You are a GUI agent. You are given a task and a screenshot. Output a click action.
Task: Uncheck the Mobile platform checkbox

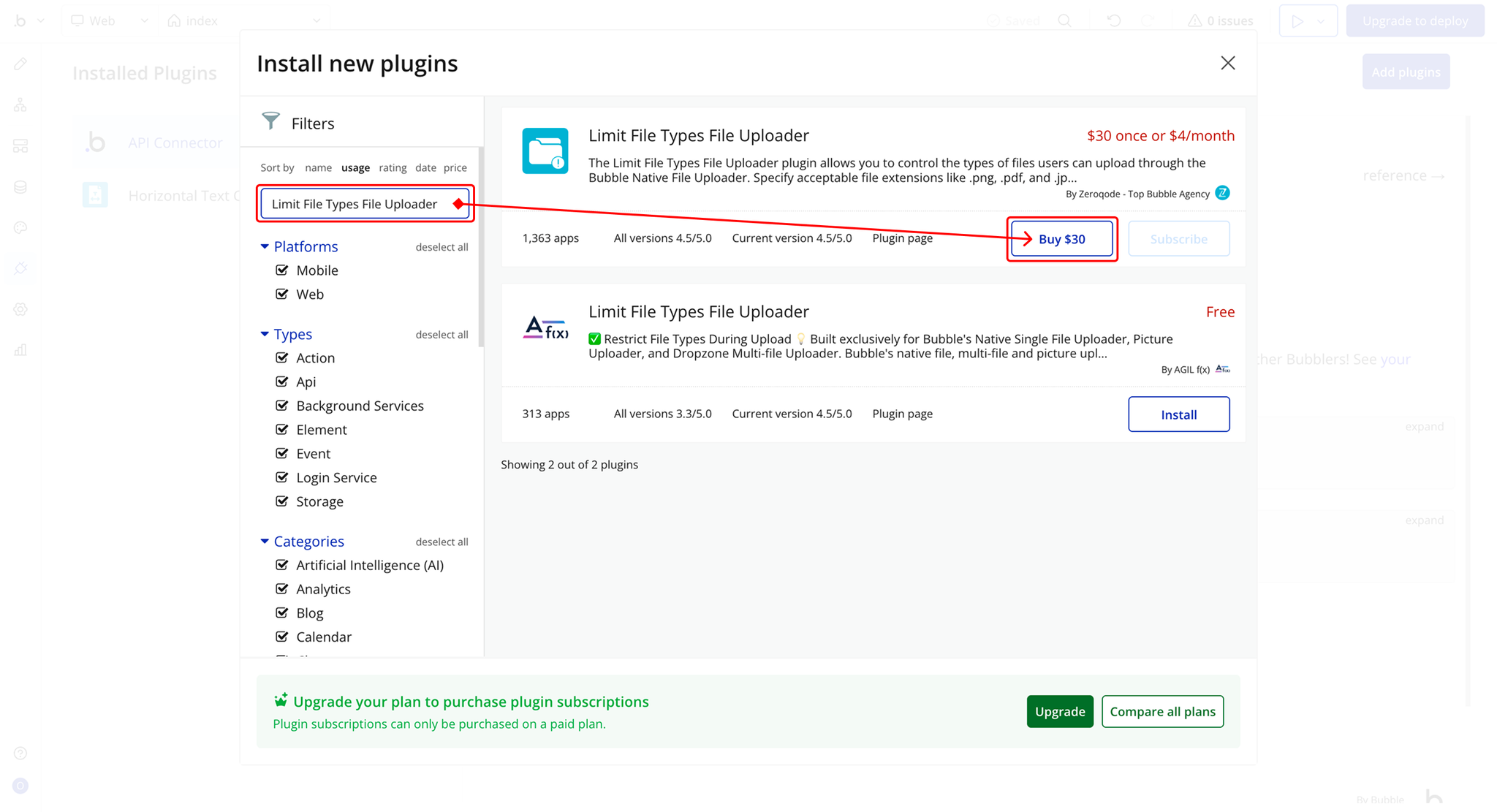282,270
